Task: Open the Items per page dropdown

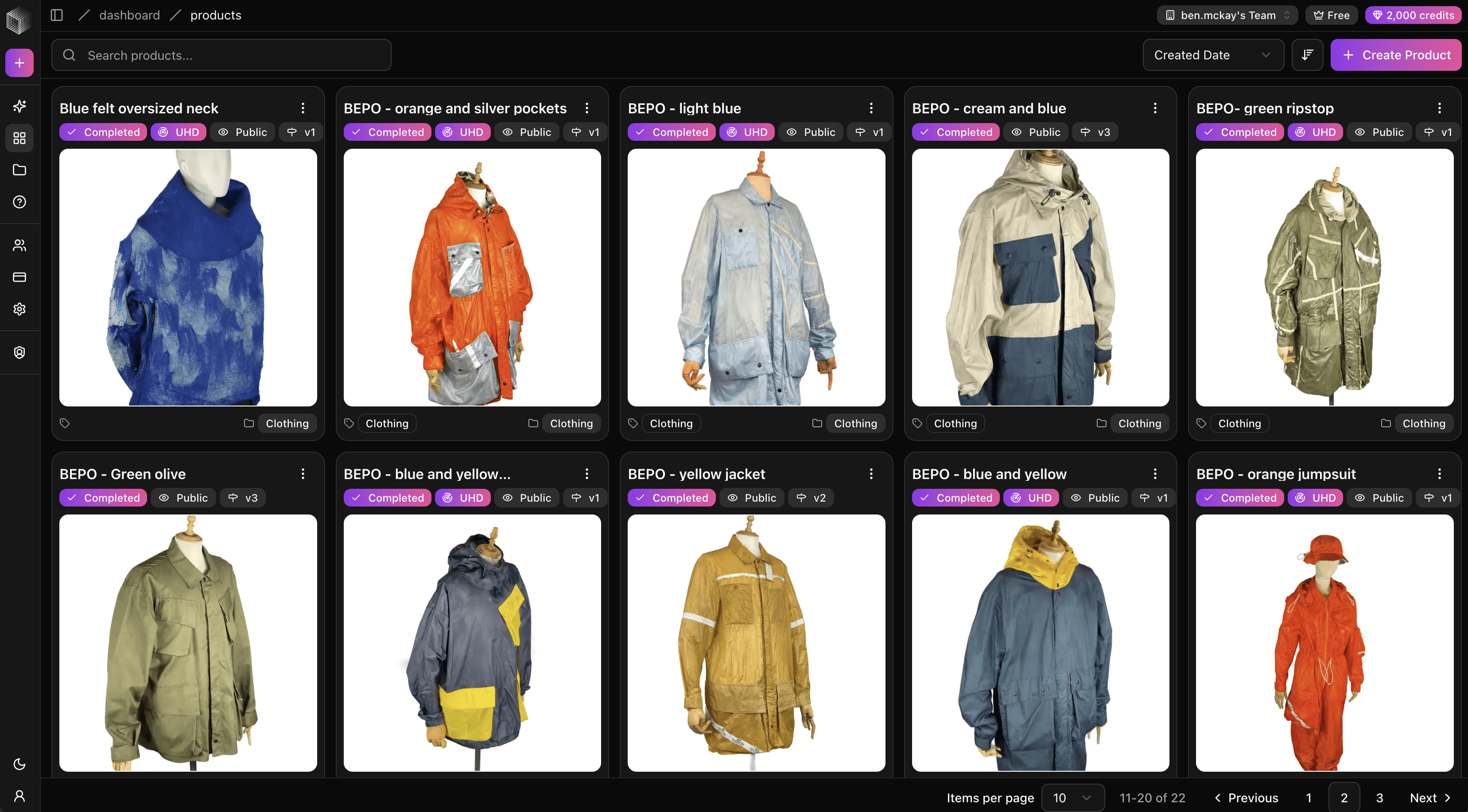Action: pos(1073,798)
